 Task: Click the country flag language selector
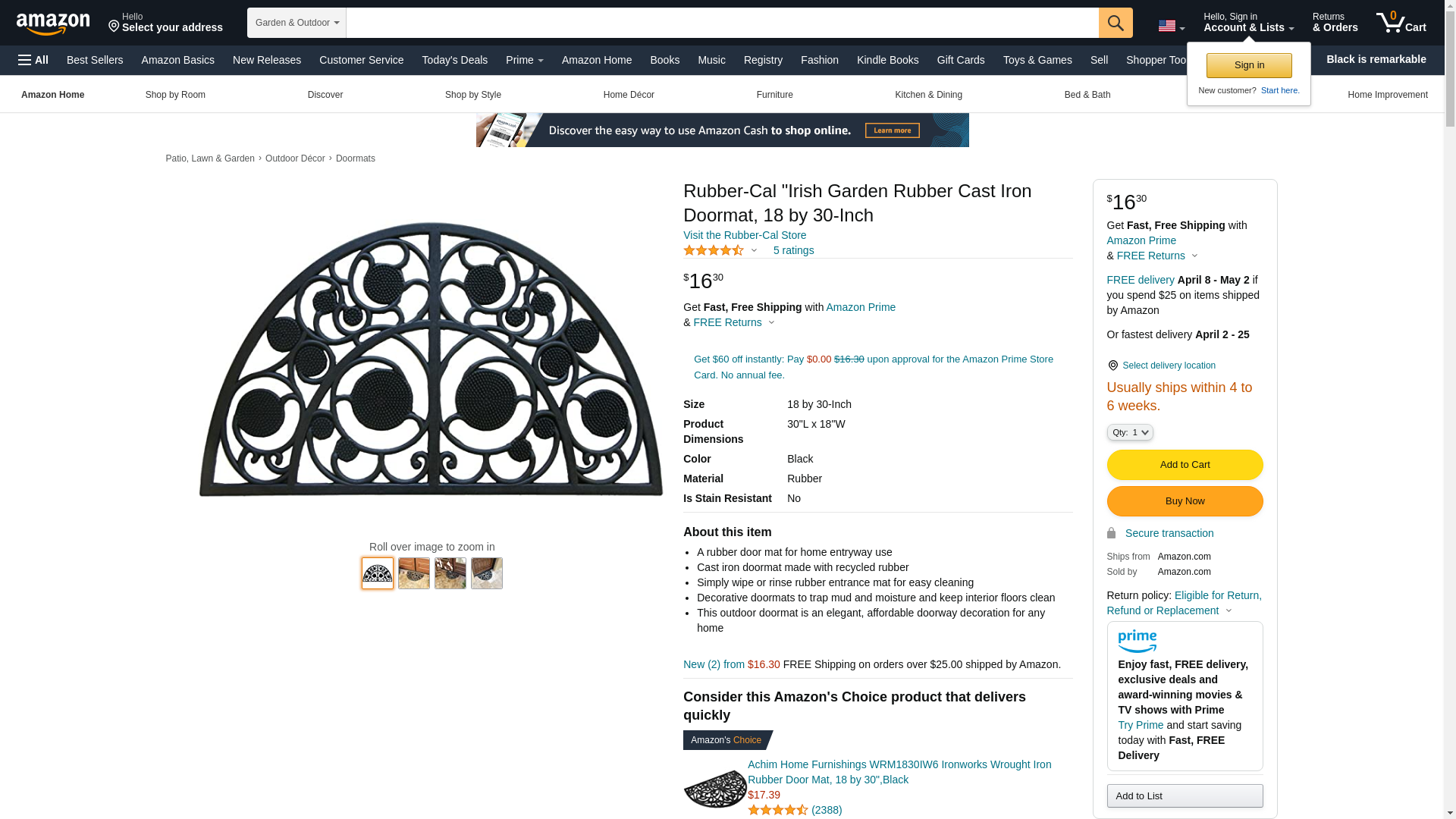(1171, 27)
